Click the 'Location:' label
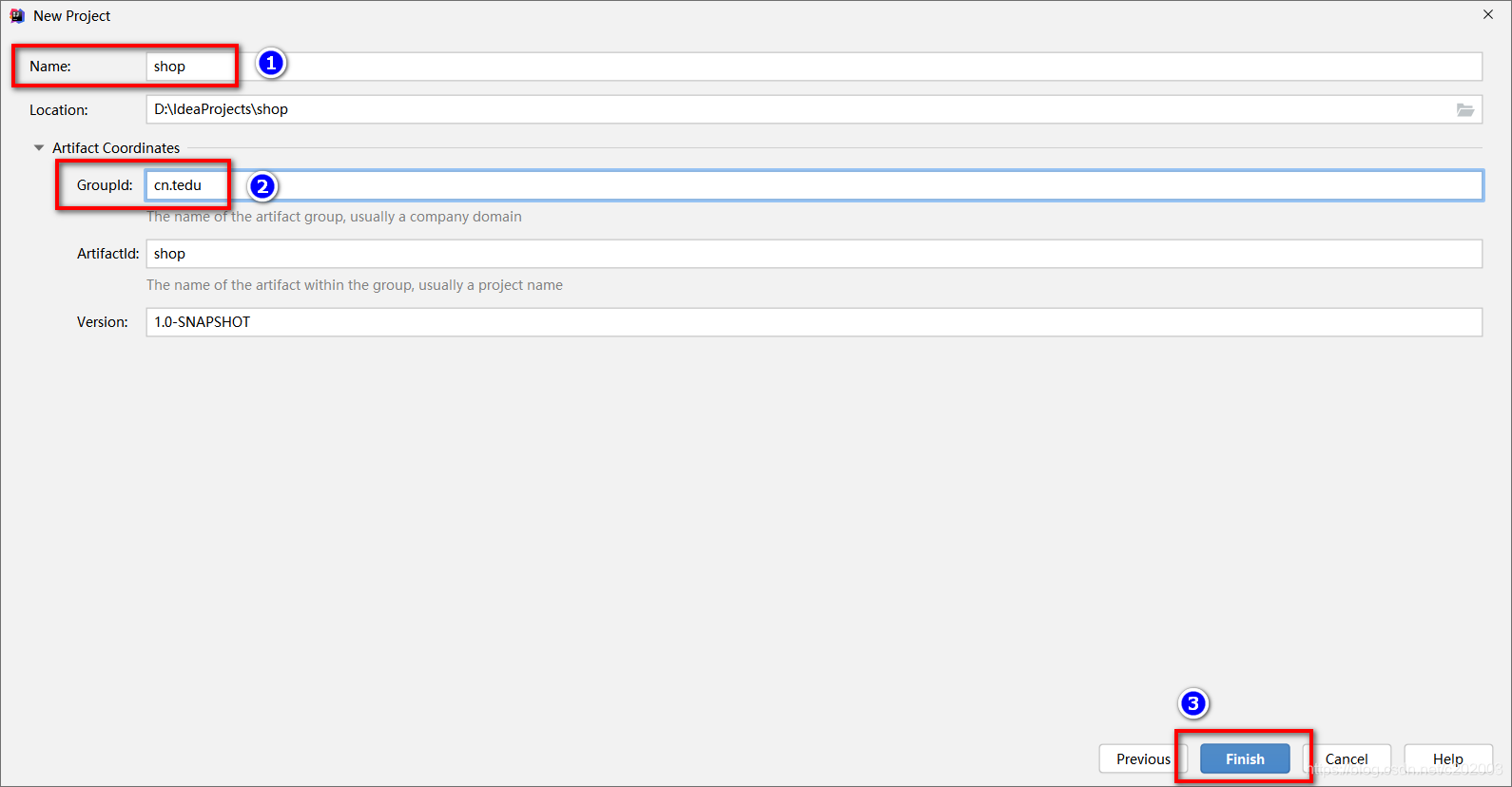The width and height of the screenshot is (1512, 787). pyautogui.click(x=59, y=110)
